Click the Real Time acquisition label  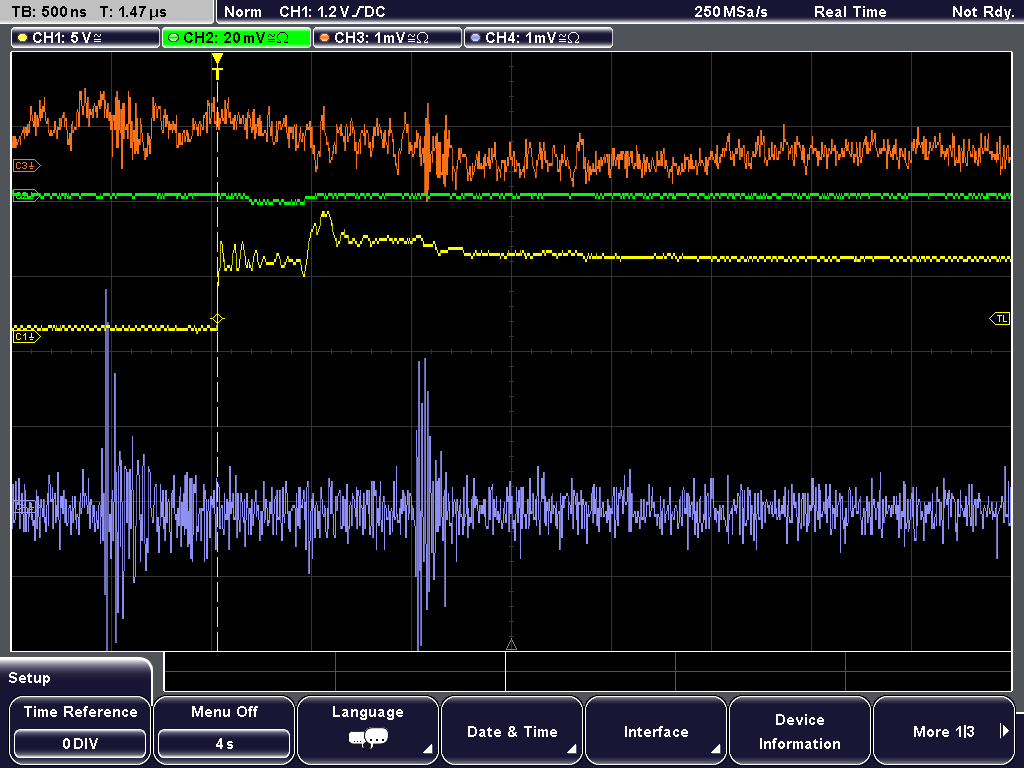coord(850,12)
